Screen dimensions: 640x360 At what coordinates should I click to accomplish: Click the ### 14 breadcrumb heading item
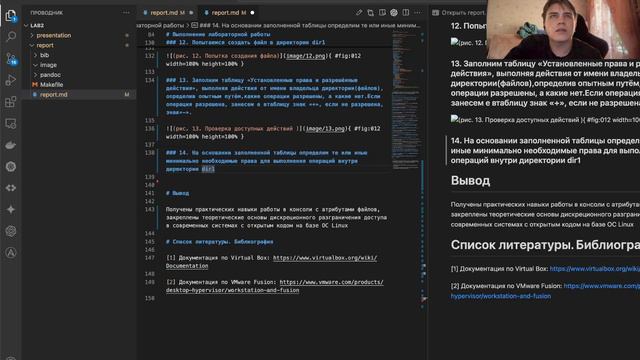310,25
